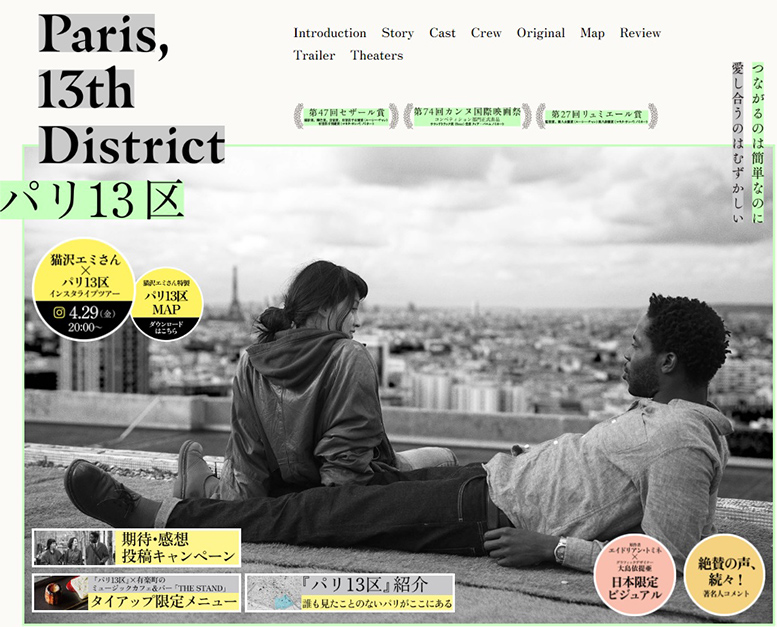Click the Paris, 13th District title logo
Viewport: 777px width, 627px height.
pos(130,90)
